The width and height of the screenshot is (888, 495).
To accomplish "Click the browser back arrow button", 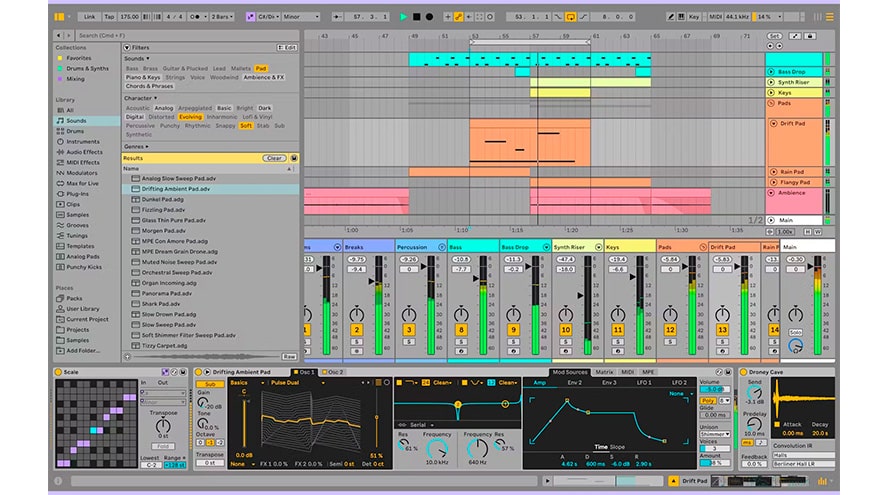I will pyautogui.click(x=59, y=36).
